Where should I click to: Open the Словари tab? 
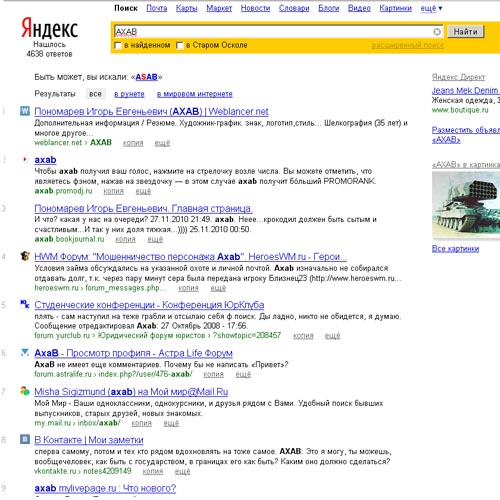click(294, 8)
